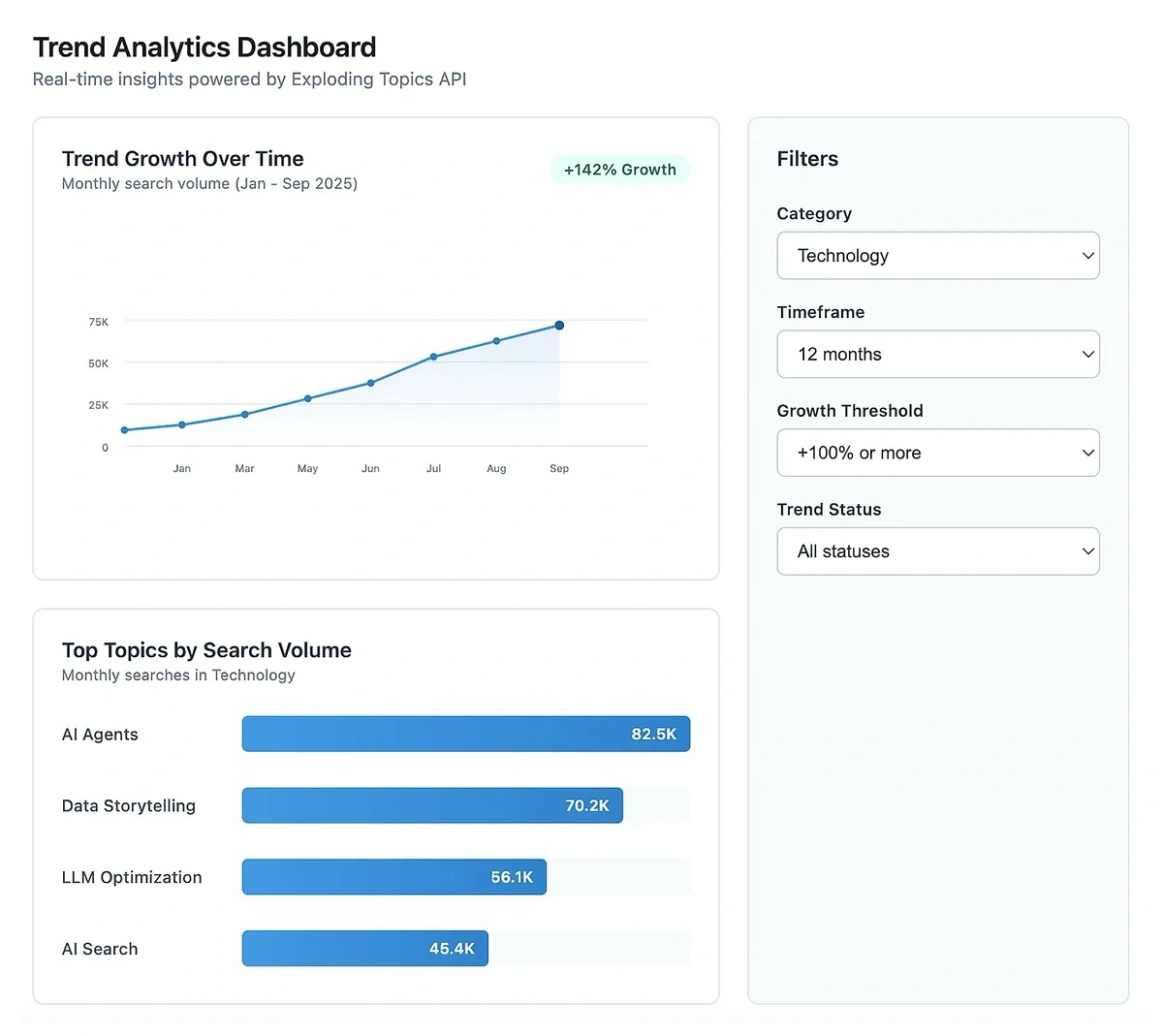Click the AI Agents 82.5K bar
Image resolution: width=1163 pixels, height=1036 pixels.
tap(465, 735)
